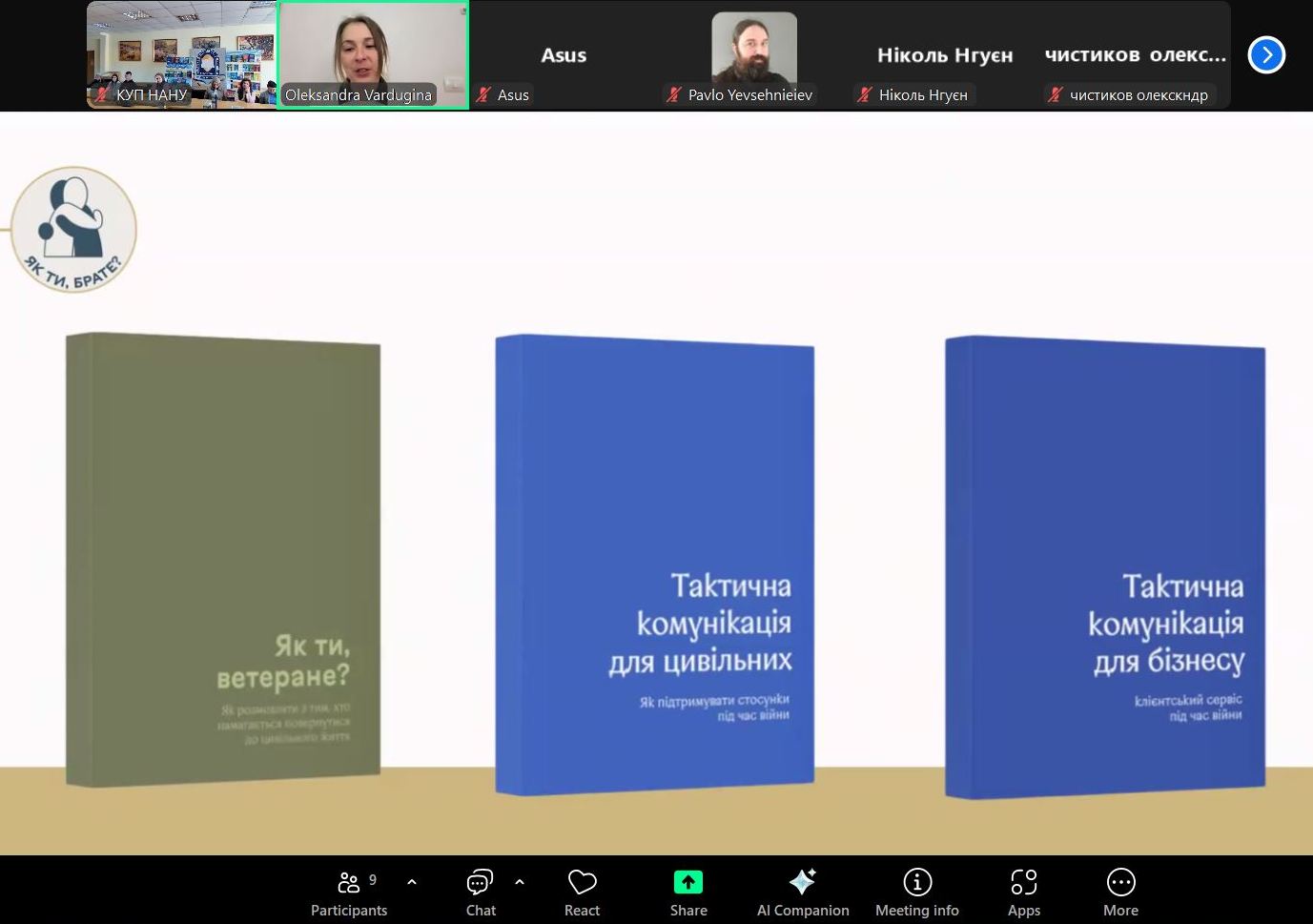Image resolution: width=1313 pixels, height=924 pixels.
Task: Show Meeting info
Action: coord(917,893)
